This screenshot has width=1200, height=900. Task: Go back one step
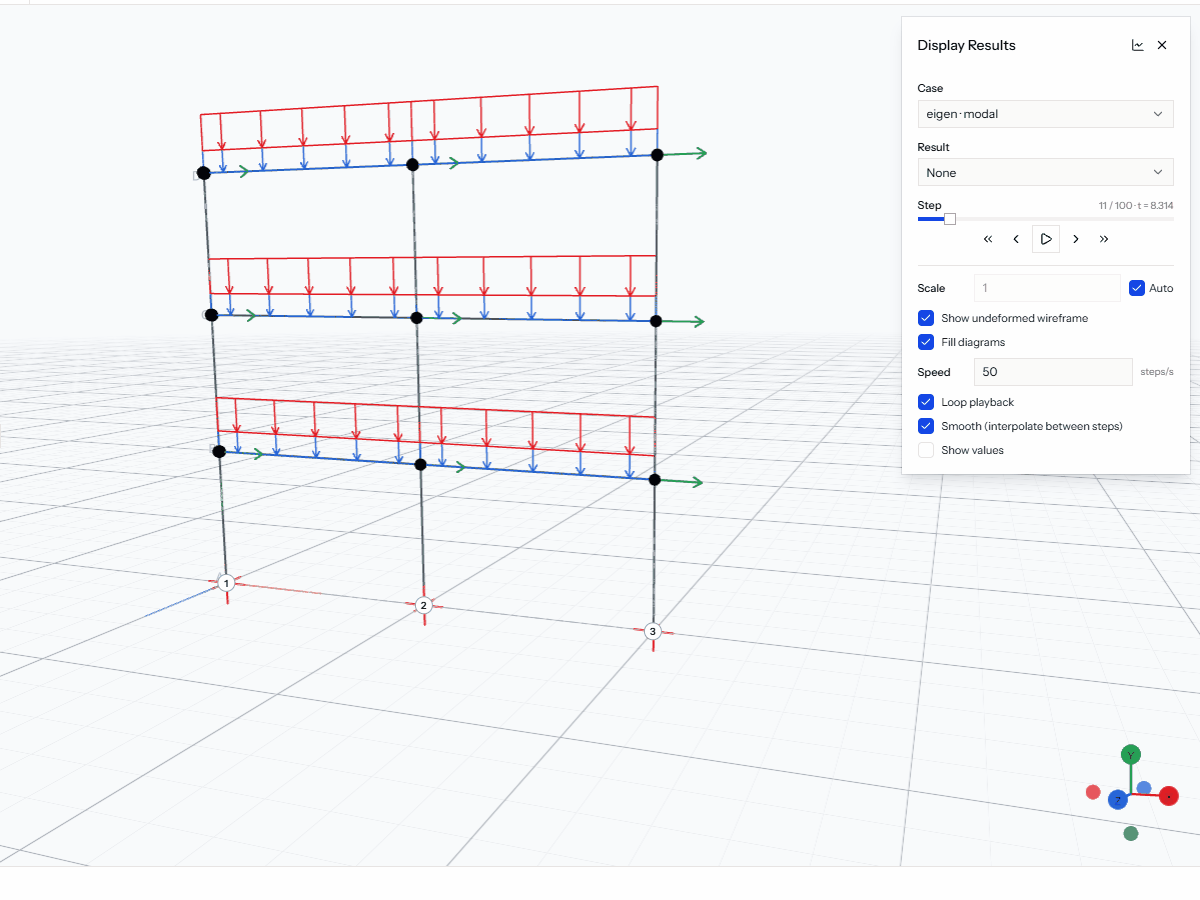click(x=1016, y=239)
